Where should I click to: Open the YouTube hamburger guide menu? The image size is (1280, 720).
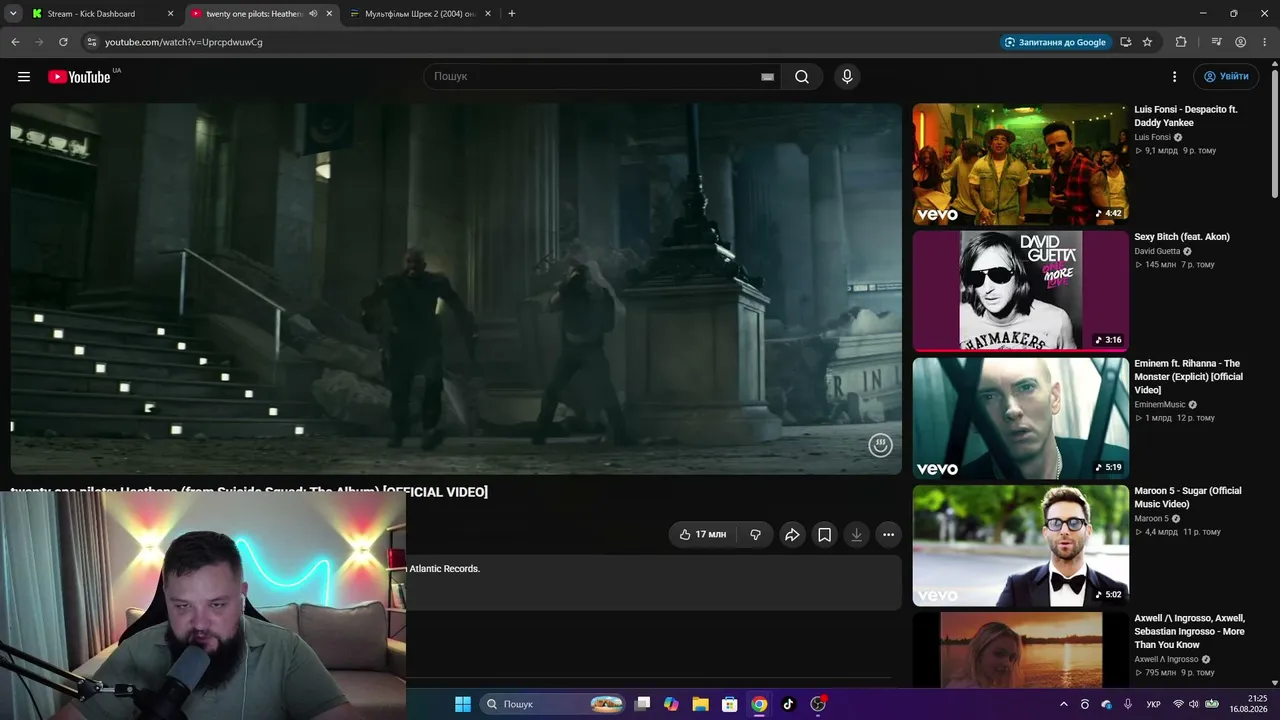(x=24, y=77)
